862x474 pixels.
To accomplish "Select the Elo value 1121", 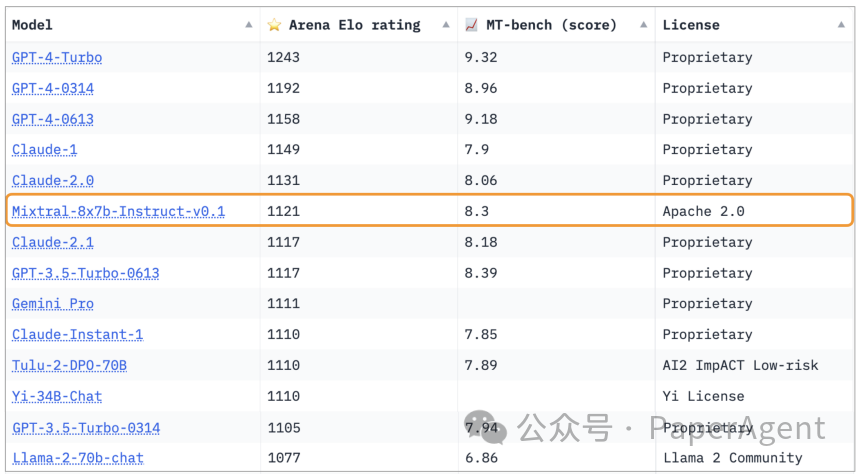I will coord(284,211).
